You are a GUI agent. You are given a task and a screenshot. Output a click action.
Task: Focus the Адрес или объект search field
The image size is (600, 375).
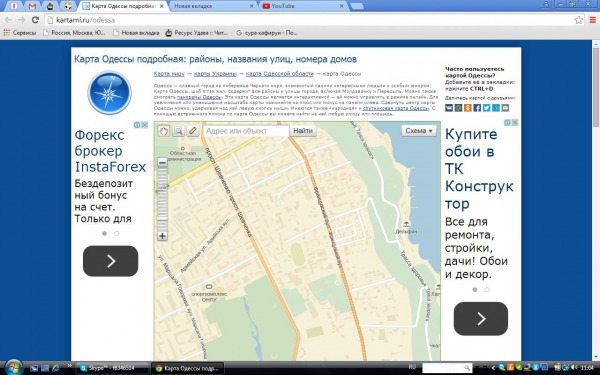246,131
